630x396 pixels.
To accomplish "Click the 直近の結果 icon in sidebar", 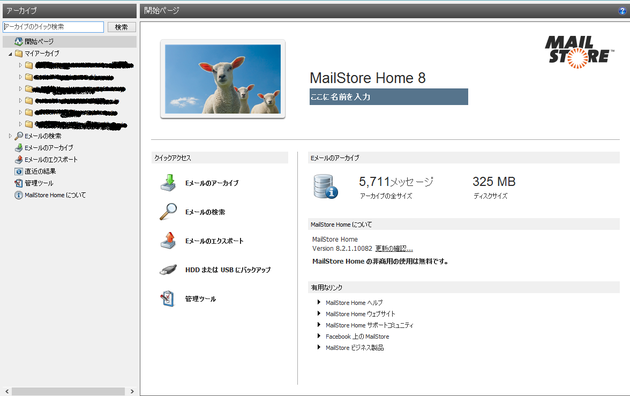I will [18, 171].
